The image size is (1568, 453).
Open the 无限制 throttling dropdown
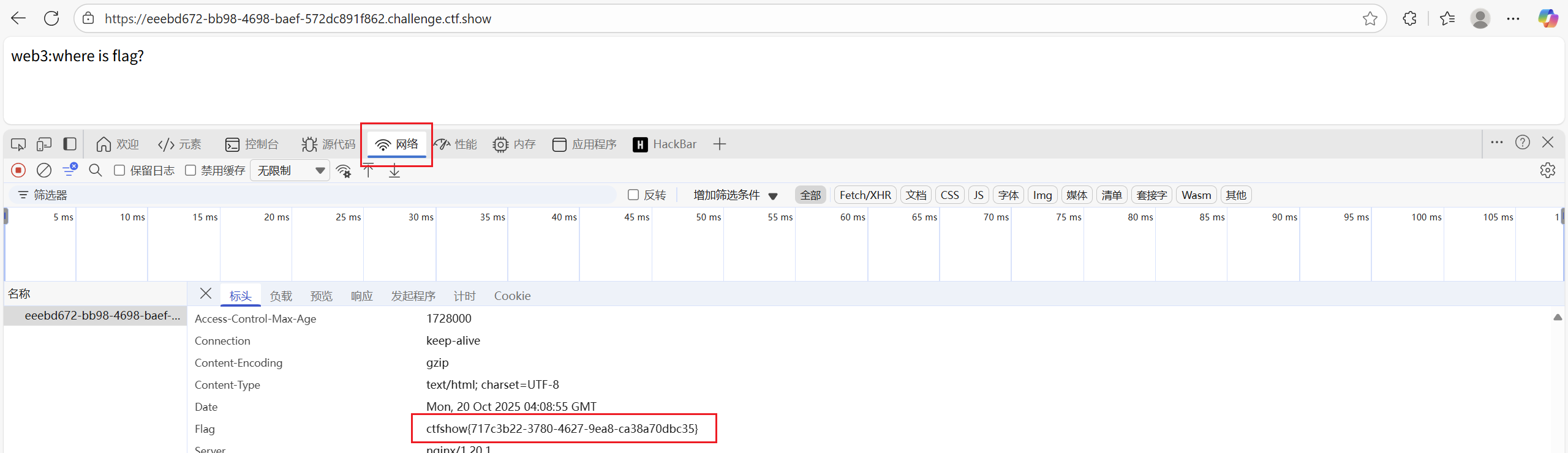click(290, 170)
